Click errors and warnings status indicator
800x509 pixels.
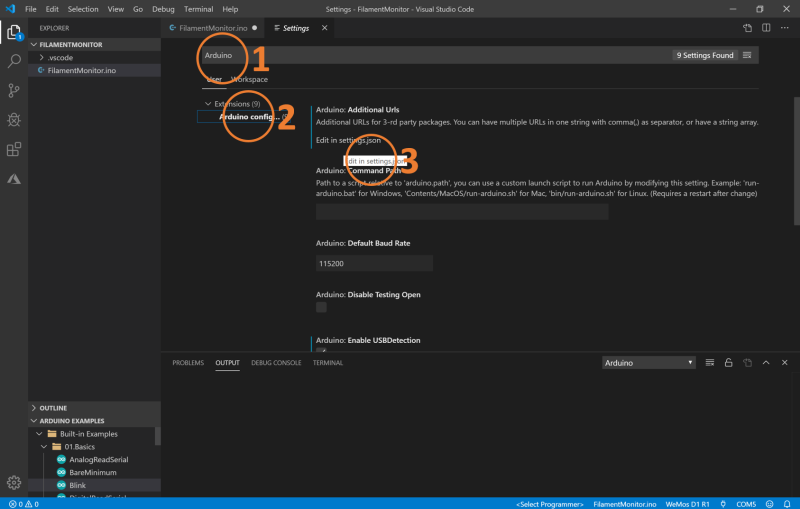point(23,504)
